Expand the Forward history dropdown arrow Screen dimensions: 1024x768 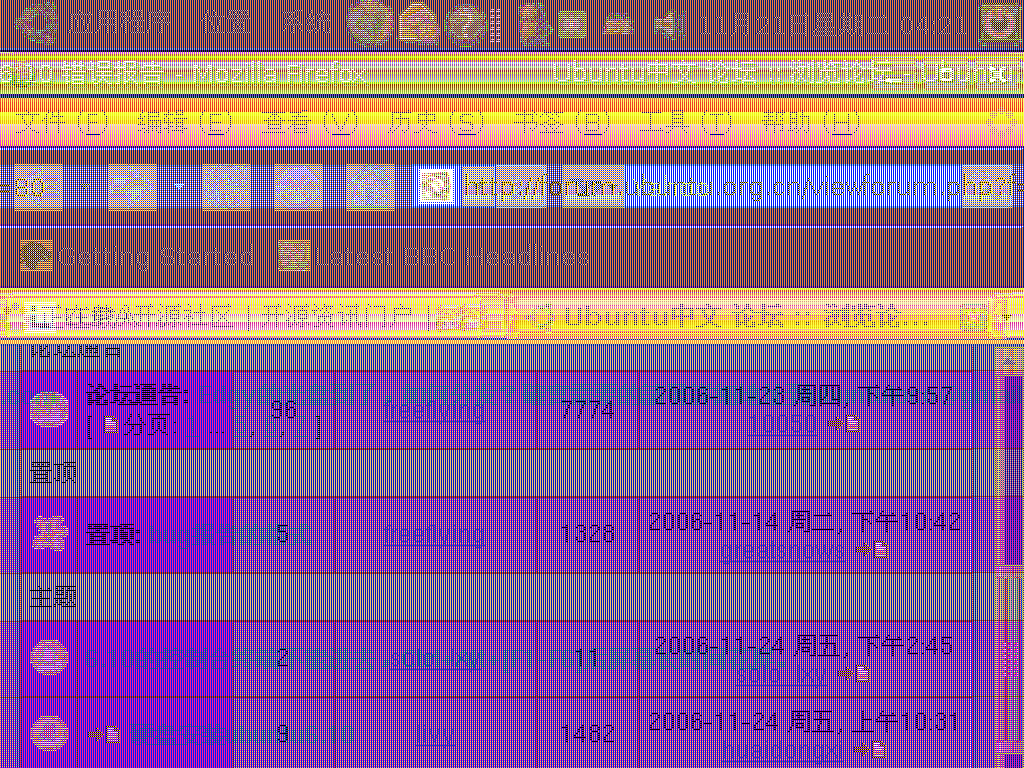[179, 187]
